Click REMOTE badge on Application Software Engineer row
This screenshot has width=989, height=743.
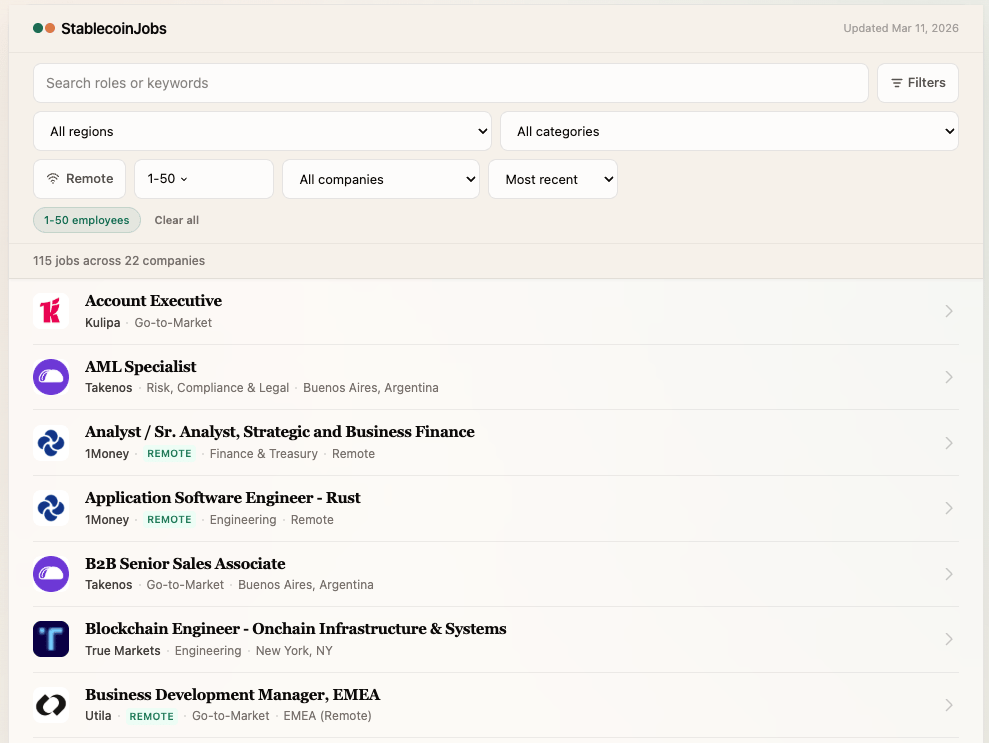[x=169, y=520]
